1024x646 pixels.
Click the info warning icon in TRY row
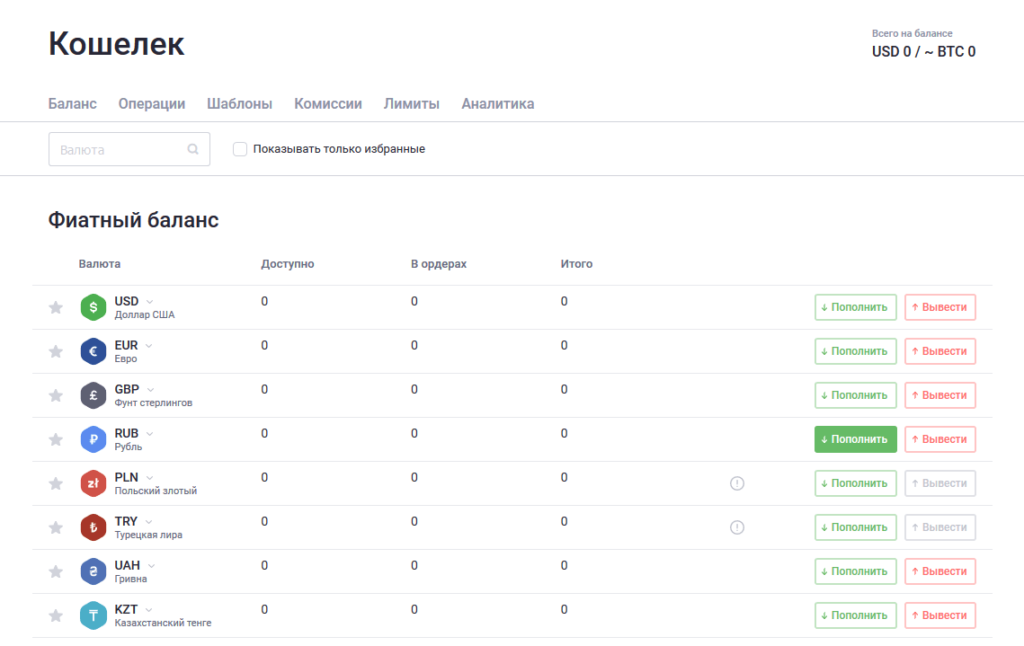click(737, 528)
